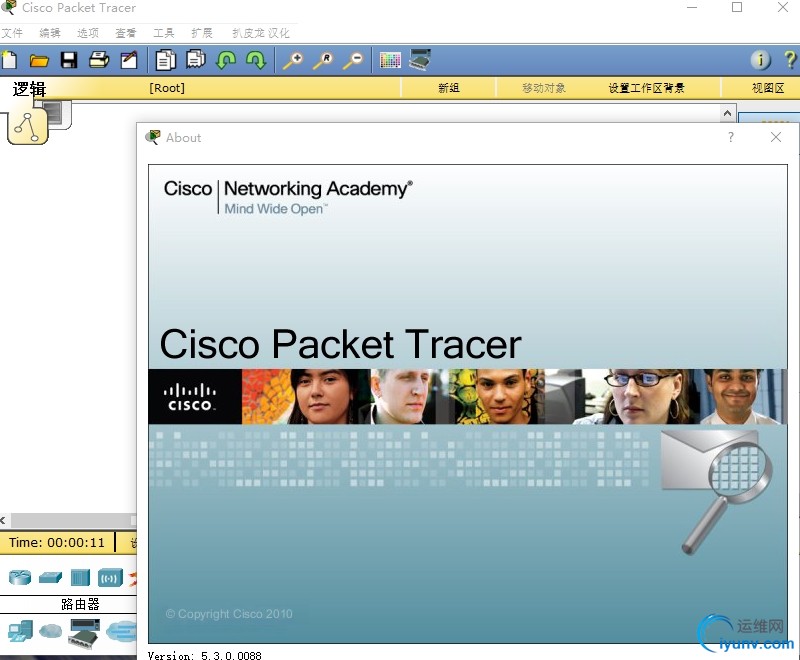Open the Activity Wizard icon
The height and width of the screenshot is (660, 800).
pyautogui.click(x=129, y=60)
